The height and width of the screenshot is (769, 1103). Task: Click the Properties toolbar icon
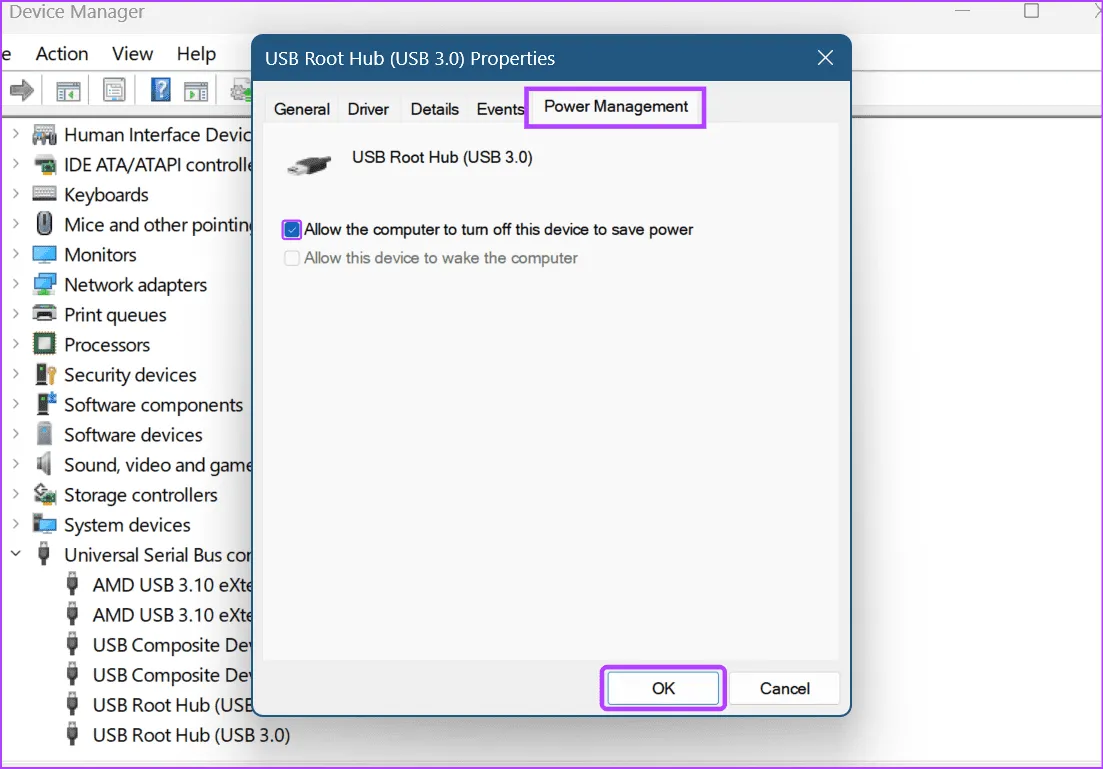(x=114, y=91)
